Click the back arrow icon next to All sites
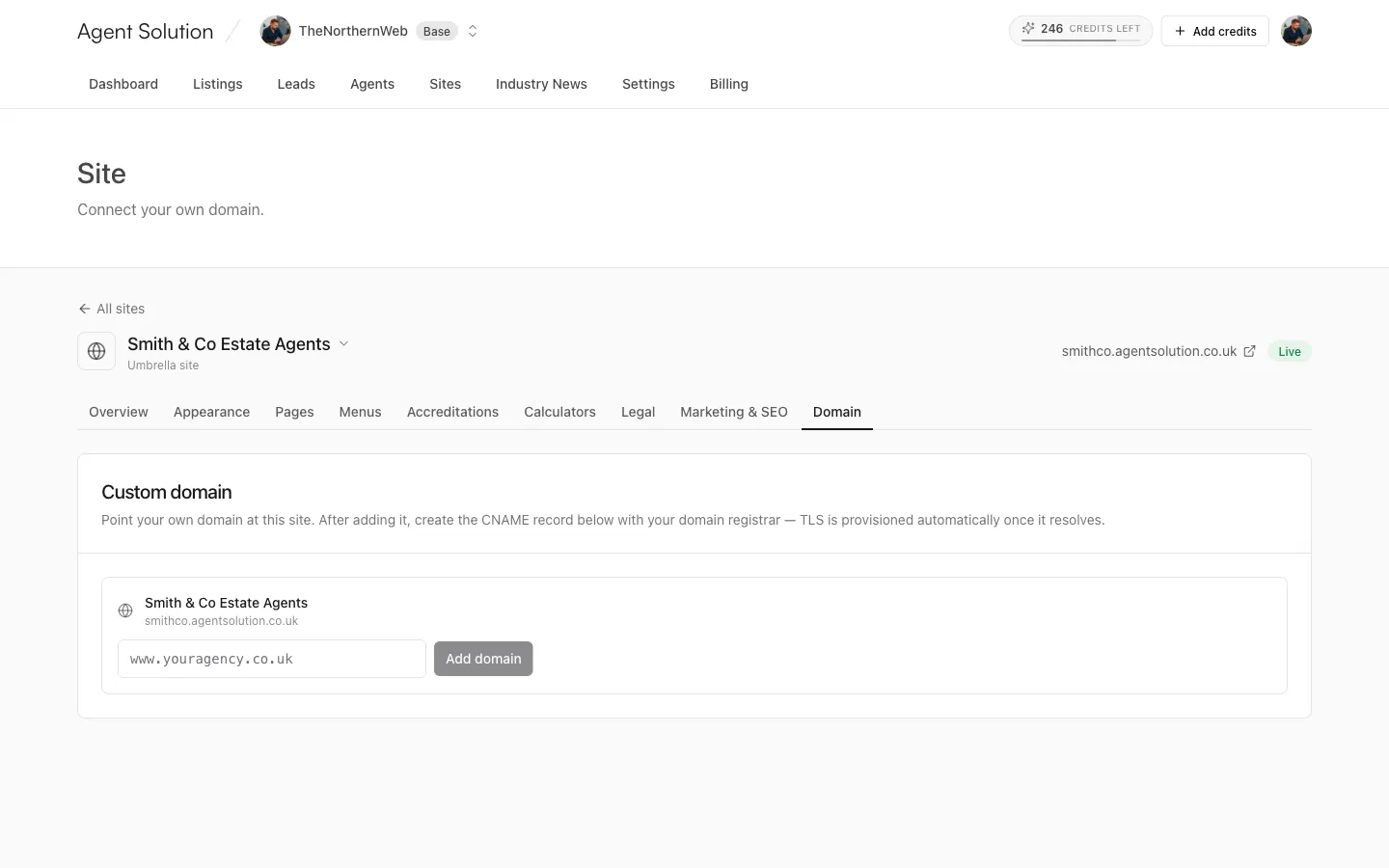The height and width of the screenshot is (868, 1389). (84, 309)
